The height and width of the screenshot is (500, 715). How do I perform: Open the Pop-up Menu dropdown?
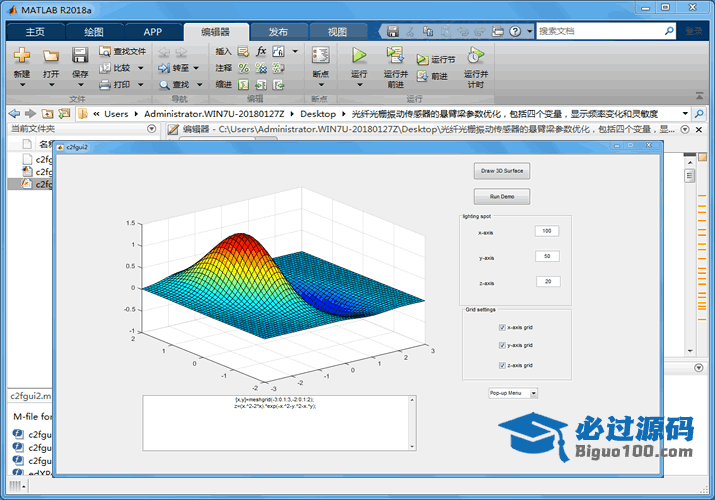coord(534,393)
